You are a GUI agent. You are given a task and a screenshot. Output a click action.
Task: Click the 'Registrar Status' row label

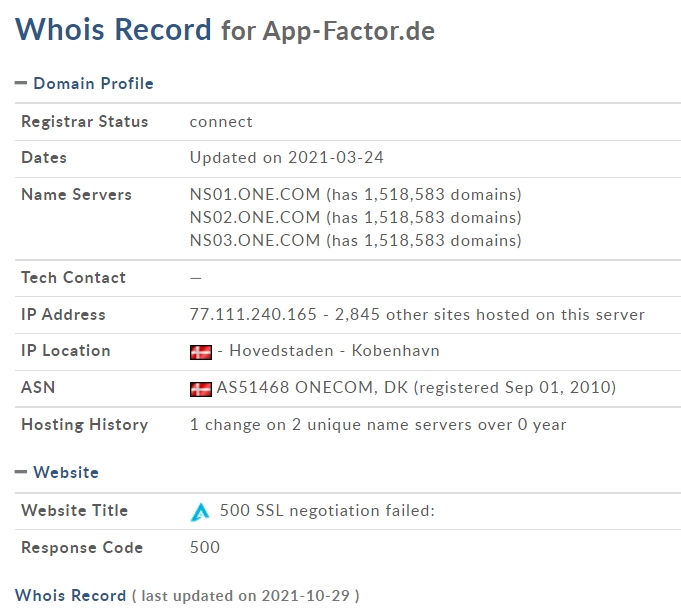click(x=85, y=122)
